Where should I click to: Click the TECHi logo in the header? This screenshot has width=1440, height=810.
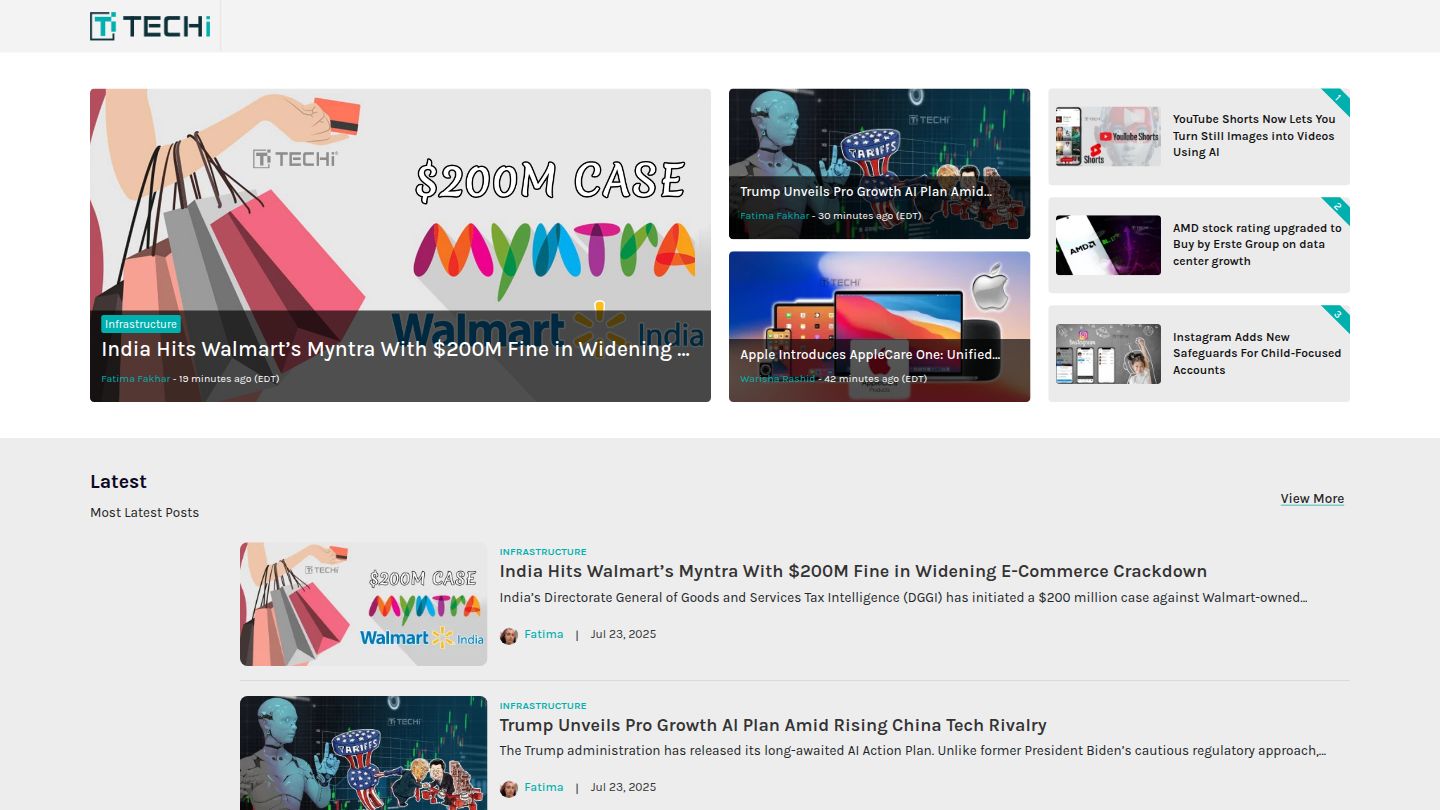click(x=150, y=26)
